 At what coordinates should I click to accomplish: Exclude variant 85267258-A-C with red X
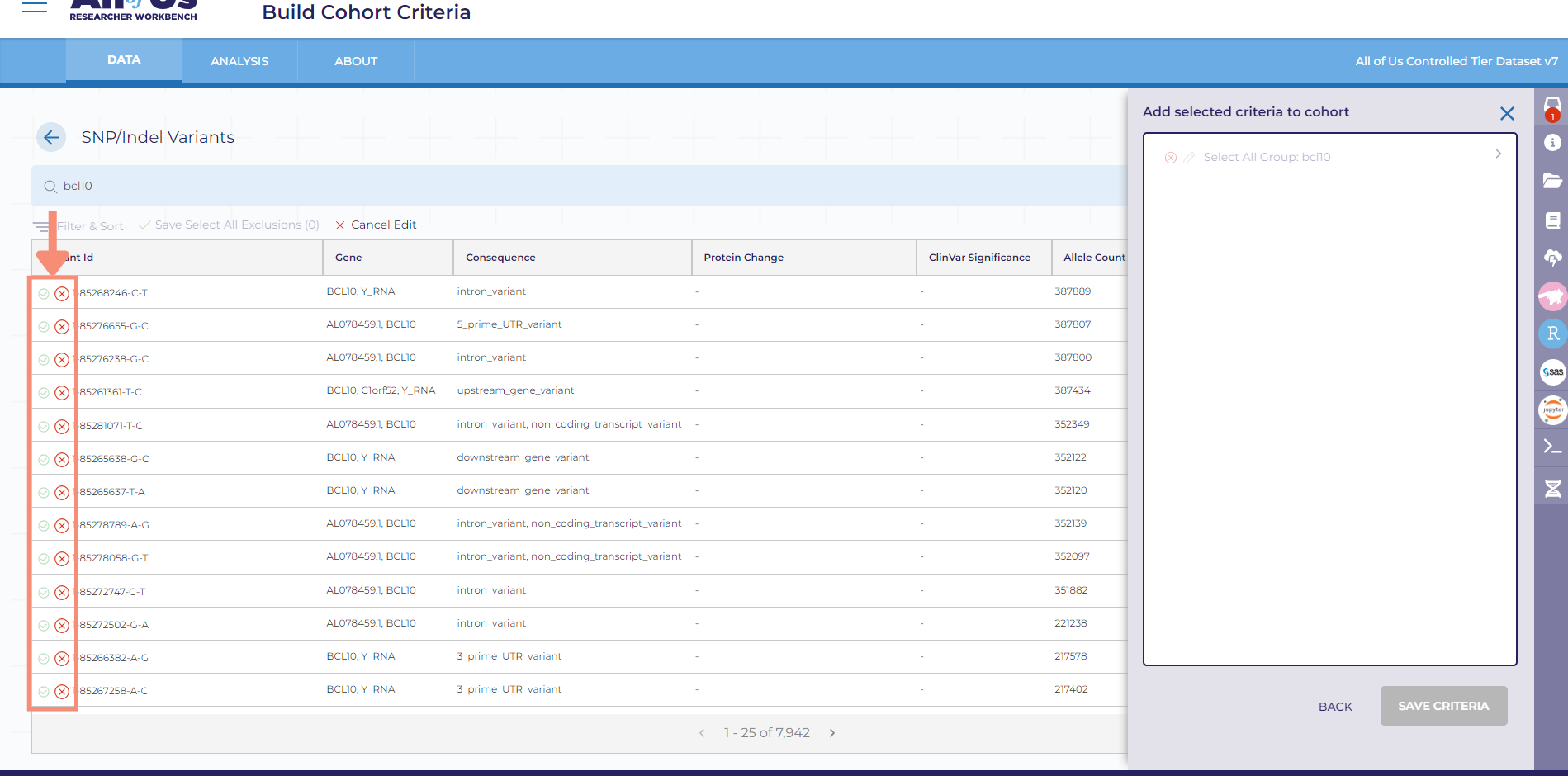tap(62, 692)
